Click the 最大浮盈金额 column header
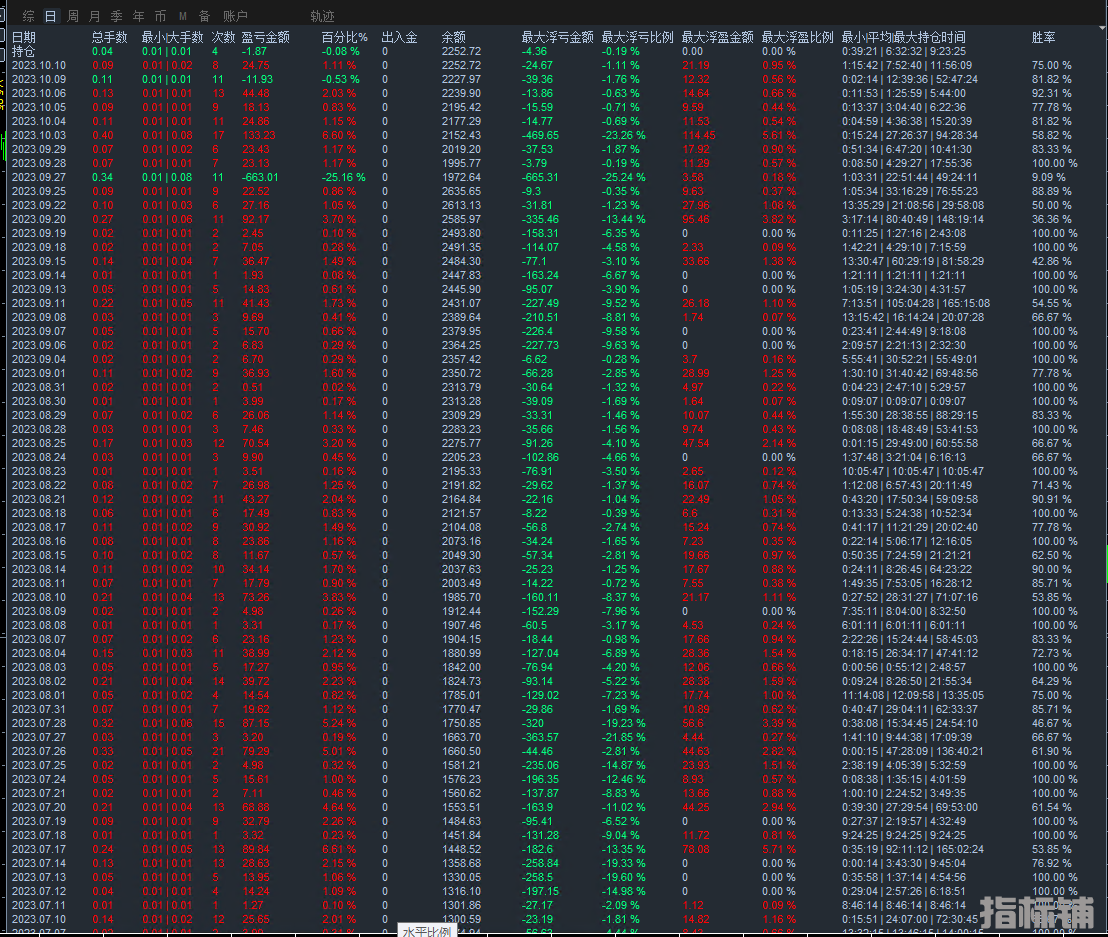Image resolution: width=1108 pixels, height=937 pixels. pos(717,37)
